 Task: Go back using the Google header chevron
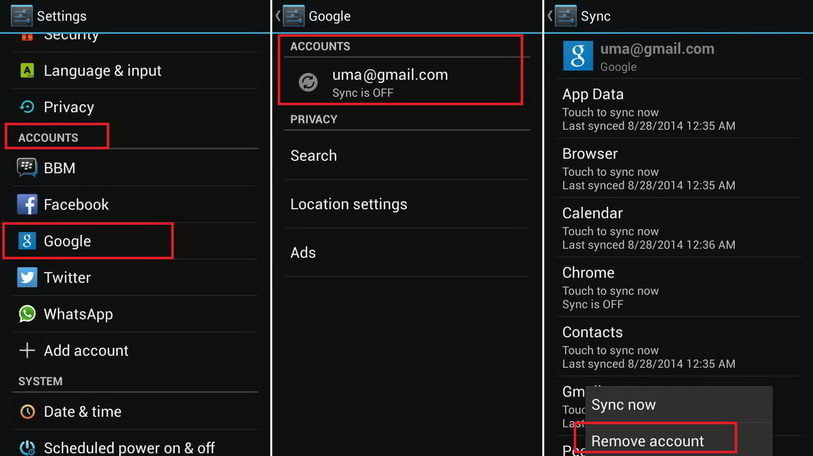pyautogui.click(x=278, y=16)
